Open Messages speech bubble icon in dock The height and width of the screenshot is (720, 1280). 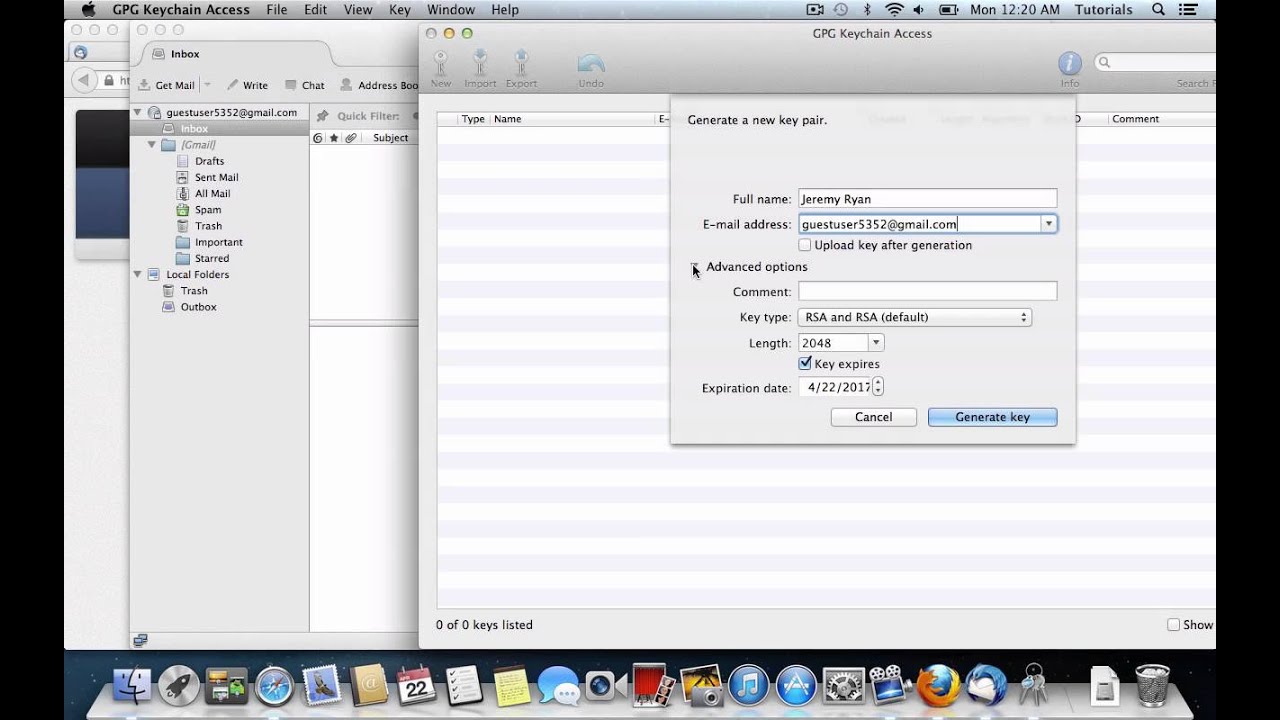(x=558, y=686)
